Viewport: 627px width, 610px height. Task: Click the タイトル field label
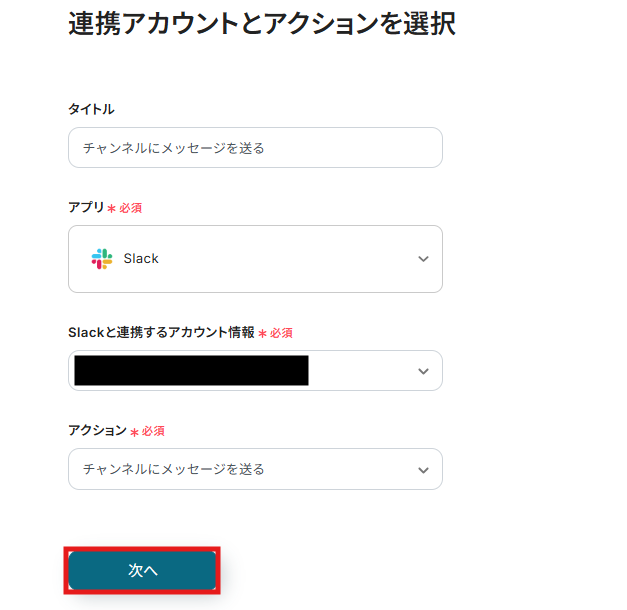(91, 109)
